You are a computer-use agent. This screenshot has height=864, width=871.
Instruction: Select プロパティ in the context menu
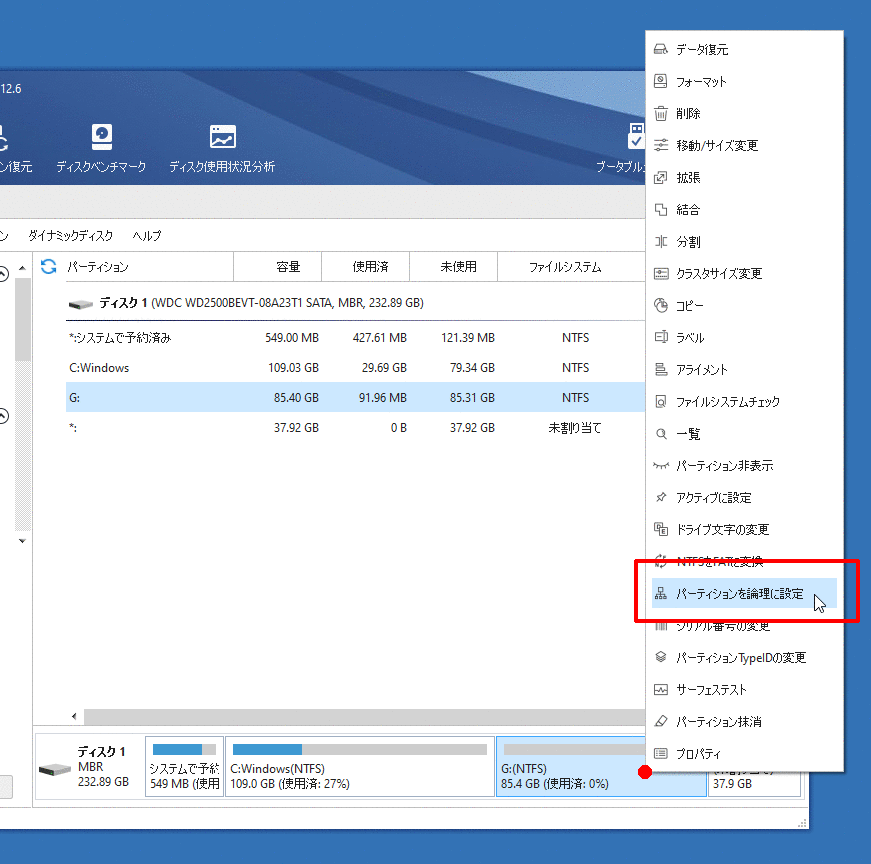click(698, 753)
